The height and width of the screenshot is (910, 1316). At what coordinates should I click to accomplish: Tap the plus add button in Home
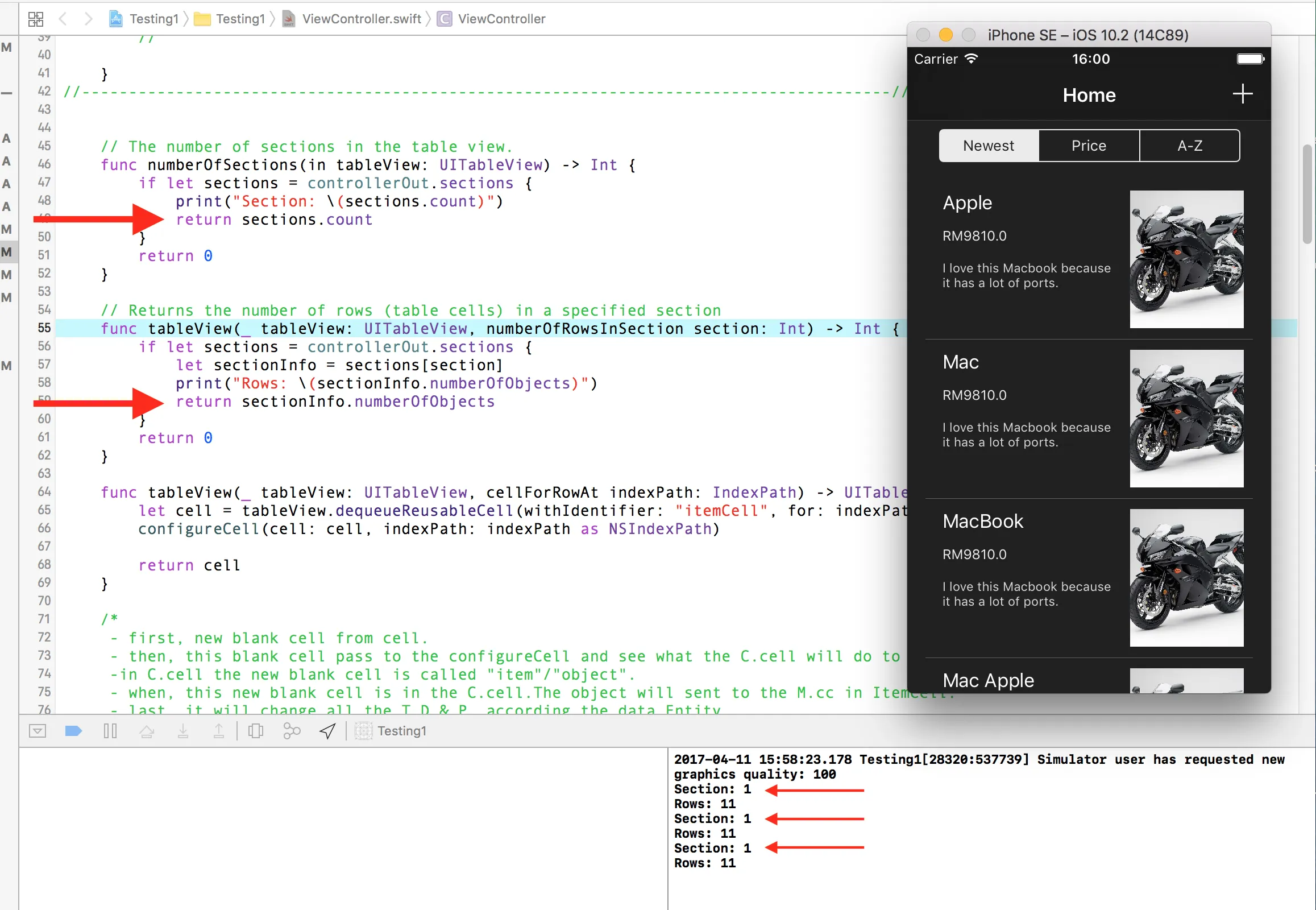[x=1243, y=94]
